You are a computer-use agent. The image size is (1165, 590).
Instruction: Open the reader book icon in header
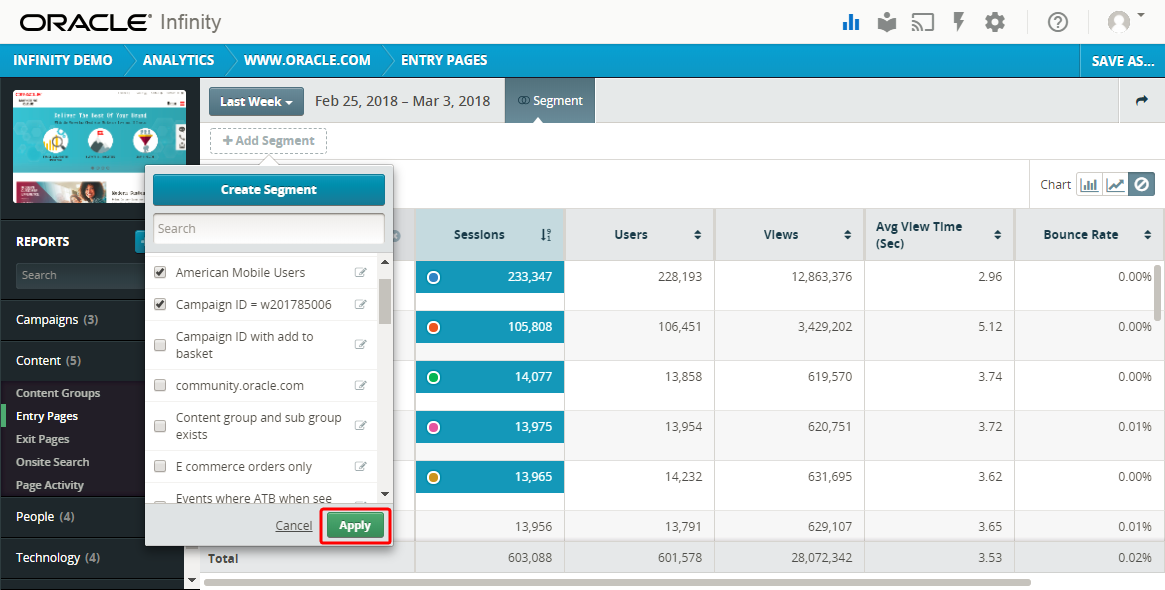coord(886,22)
